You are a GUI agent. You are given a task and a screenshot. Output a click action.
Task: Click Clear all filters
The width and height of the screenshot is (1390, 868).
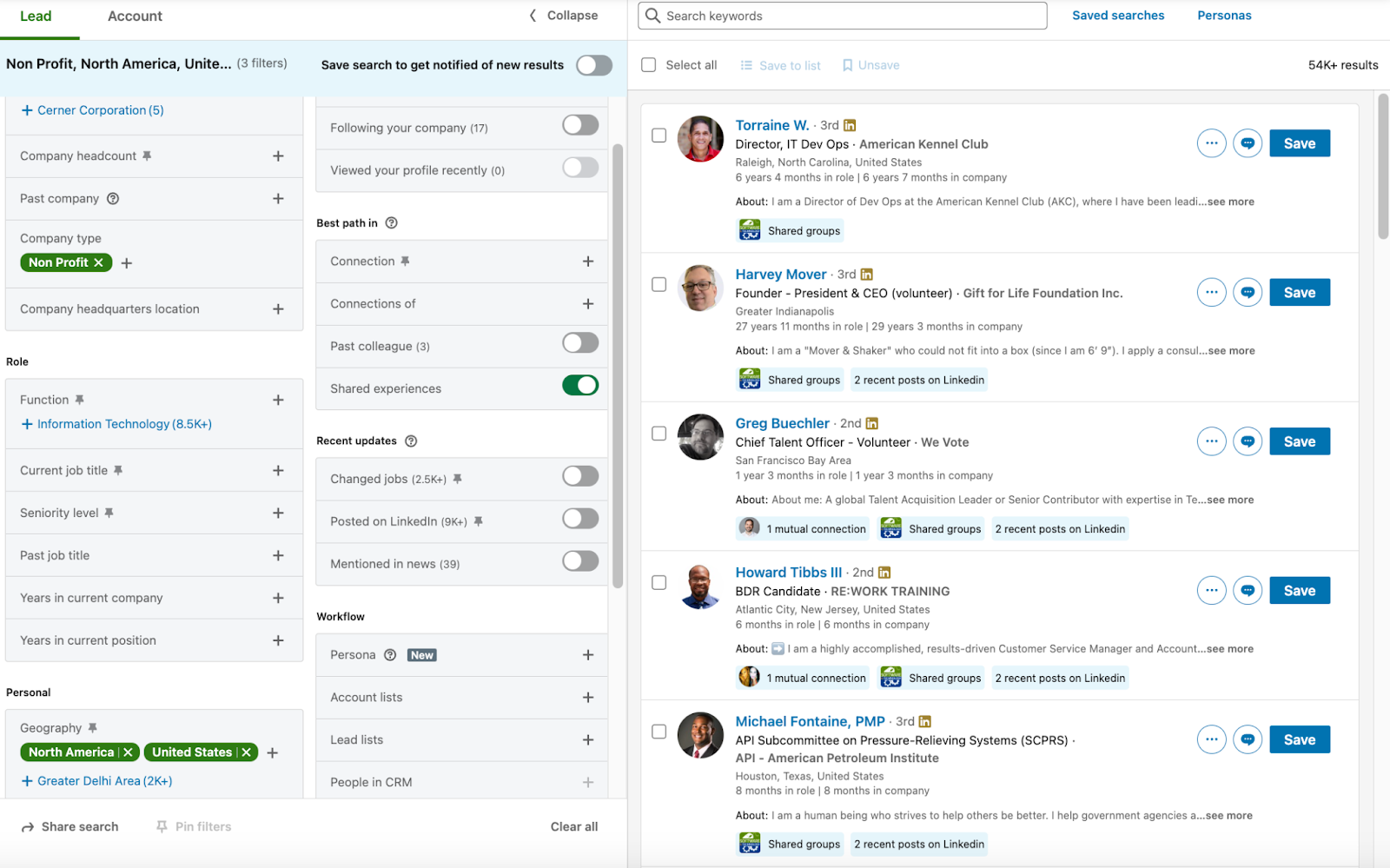click(x=574, y=827)
